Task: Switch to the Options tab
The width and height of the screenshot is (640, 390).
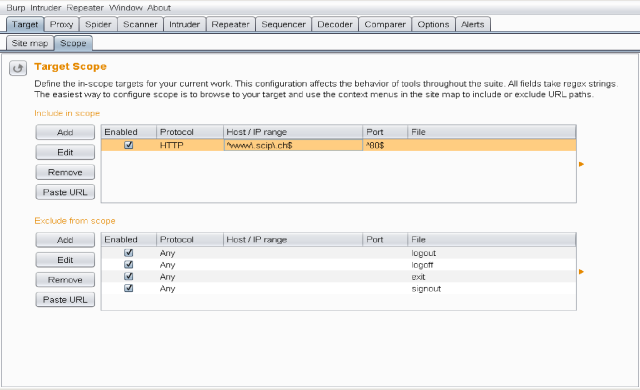Action: click(x=433, y=24)
